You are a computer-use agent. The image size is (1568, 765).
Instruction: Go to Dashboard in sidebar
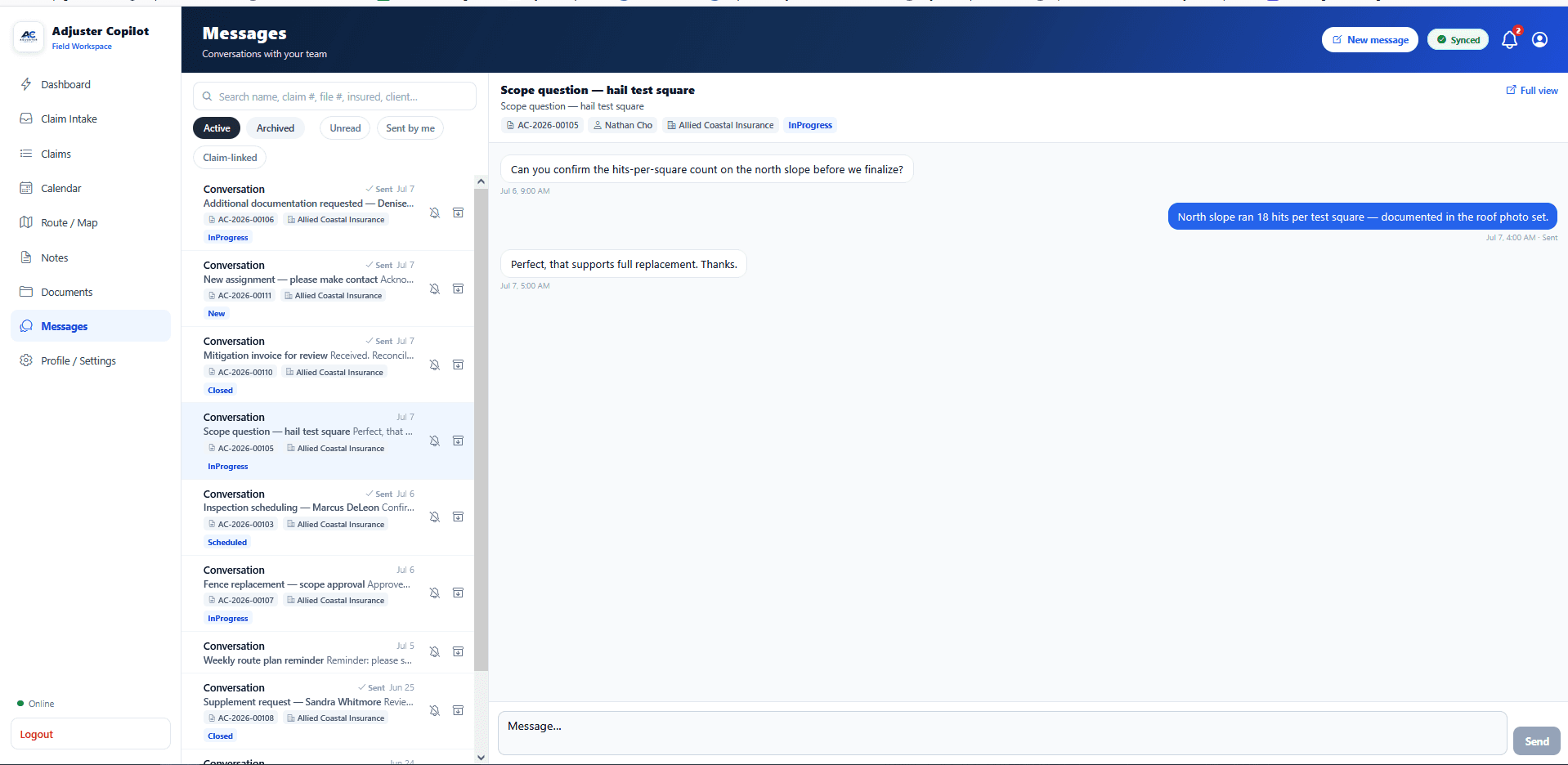91,84
